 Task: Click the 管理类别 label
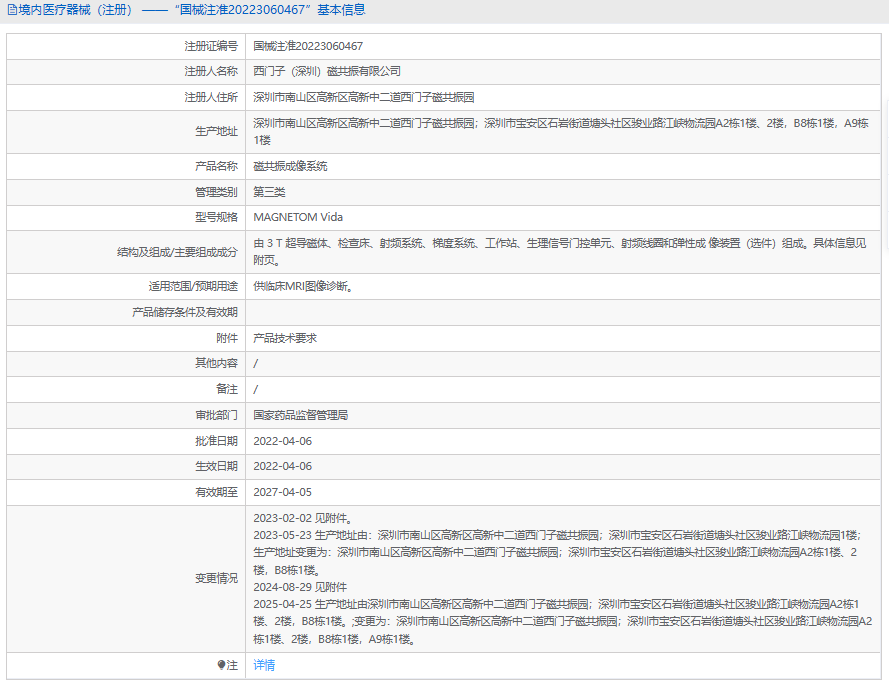217,192
